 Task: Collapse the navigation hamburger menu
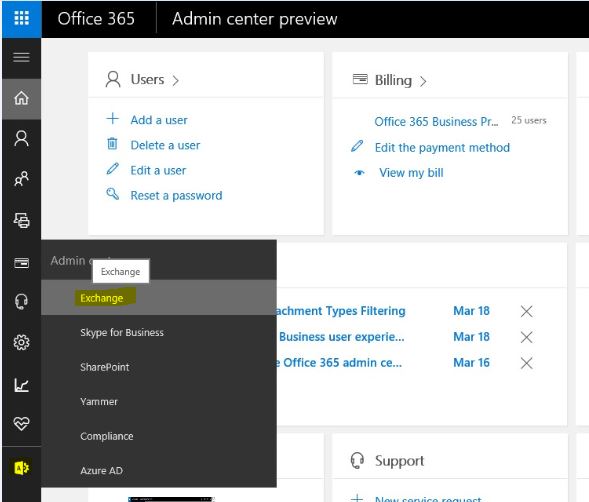click(21, 57)
